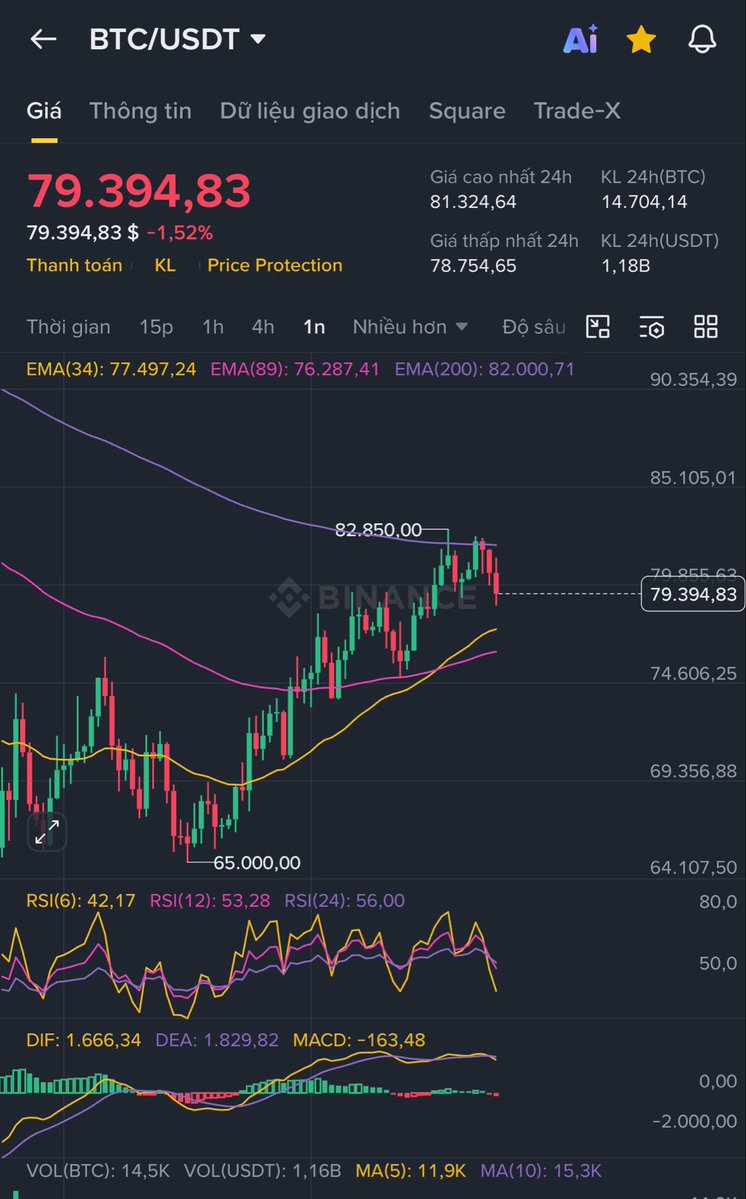The width and height of the screenshot is (746, 1199).
Task: Open the BTC/USDT pair selector dropdown
Action: [177, 39]
